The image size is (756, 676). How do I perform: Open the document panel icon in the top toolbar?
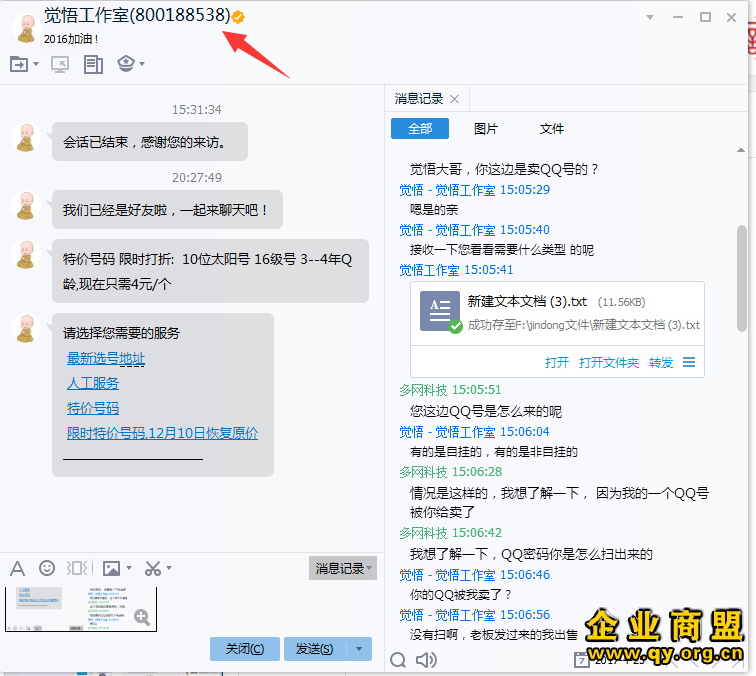point(93,64)
